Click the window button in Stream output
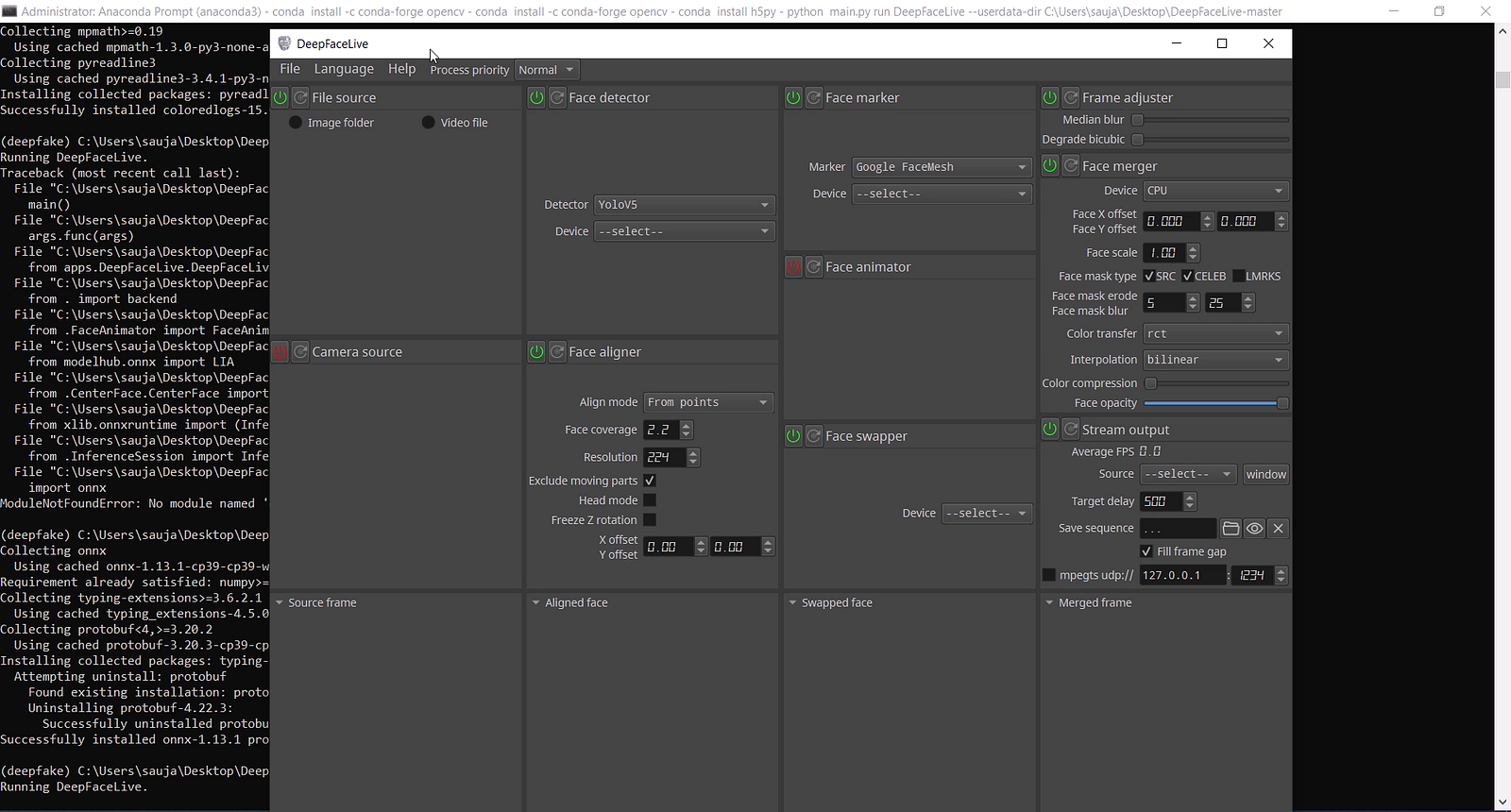Image resolution: width=1511 pixels, height=812 pixels. pyautogui.click(x=1265, y=474)
